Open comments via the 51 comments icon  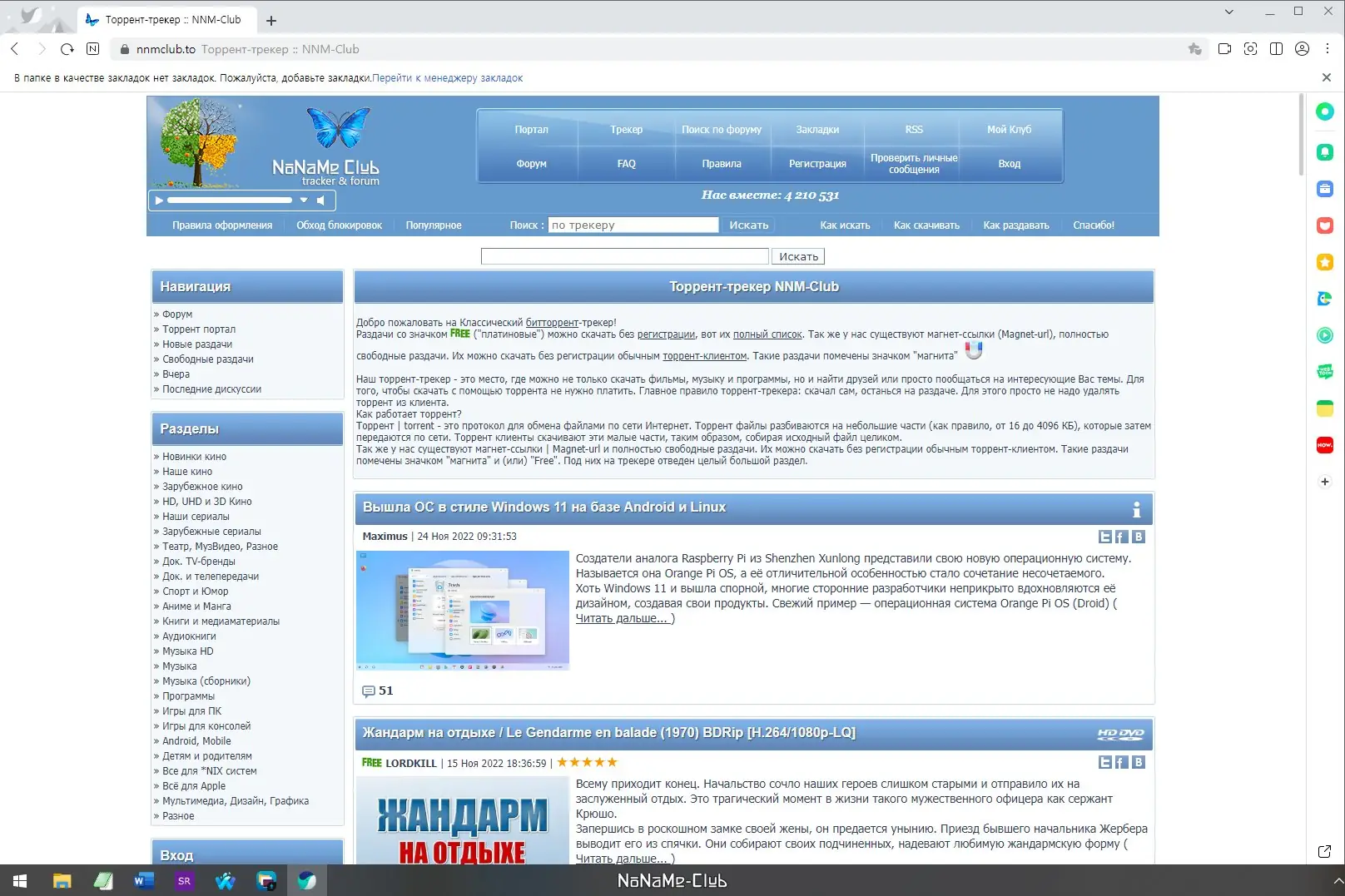[x=369, y=691]
